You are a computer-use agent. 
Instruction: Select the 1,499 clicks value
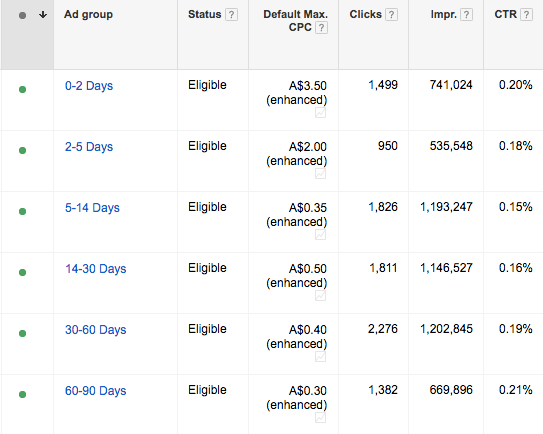[383, 85]
